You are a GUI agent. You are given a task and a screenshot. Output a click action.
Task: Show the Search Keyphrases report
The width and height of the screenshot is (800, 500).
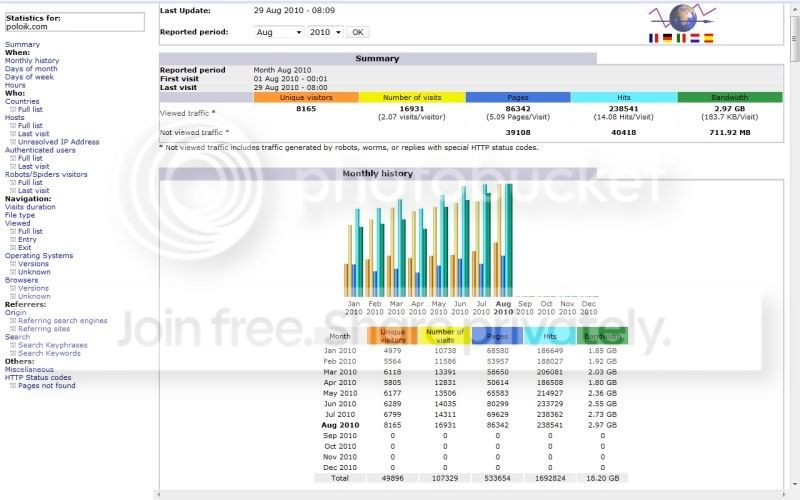[x=53, y=345]
